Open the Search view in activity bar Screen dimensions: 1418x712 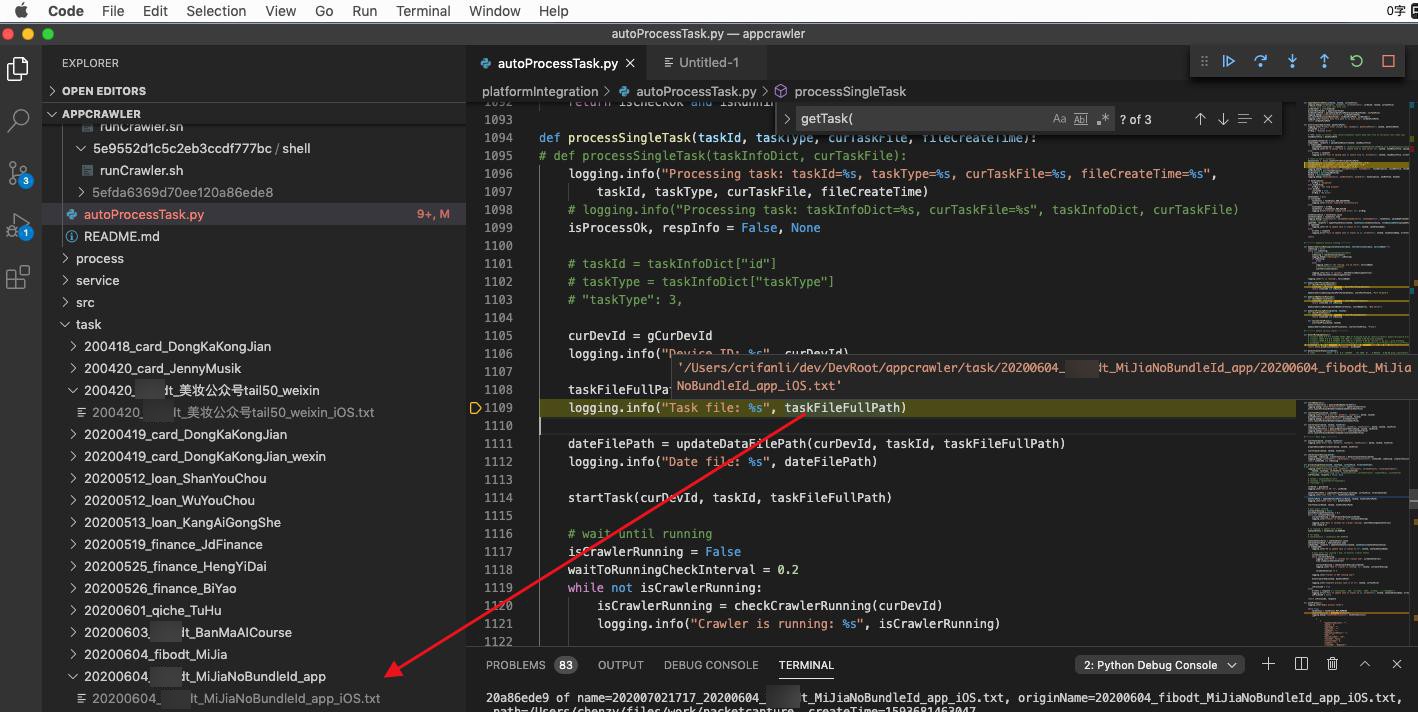point(18,121)
